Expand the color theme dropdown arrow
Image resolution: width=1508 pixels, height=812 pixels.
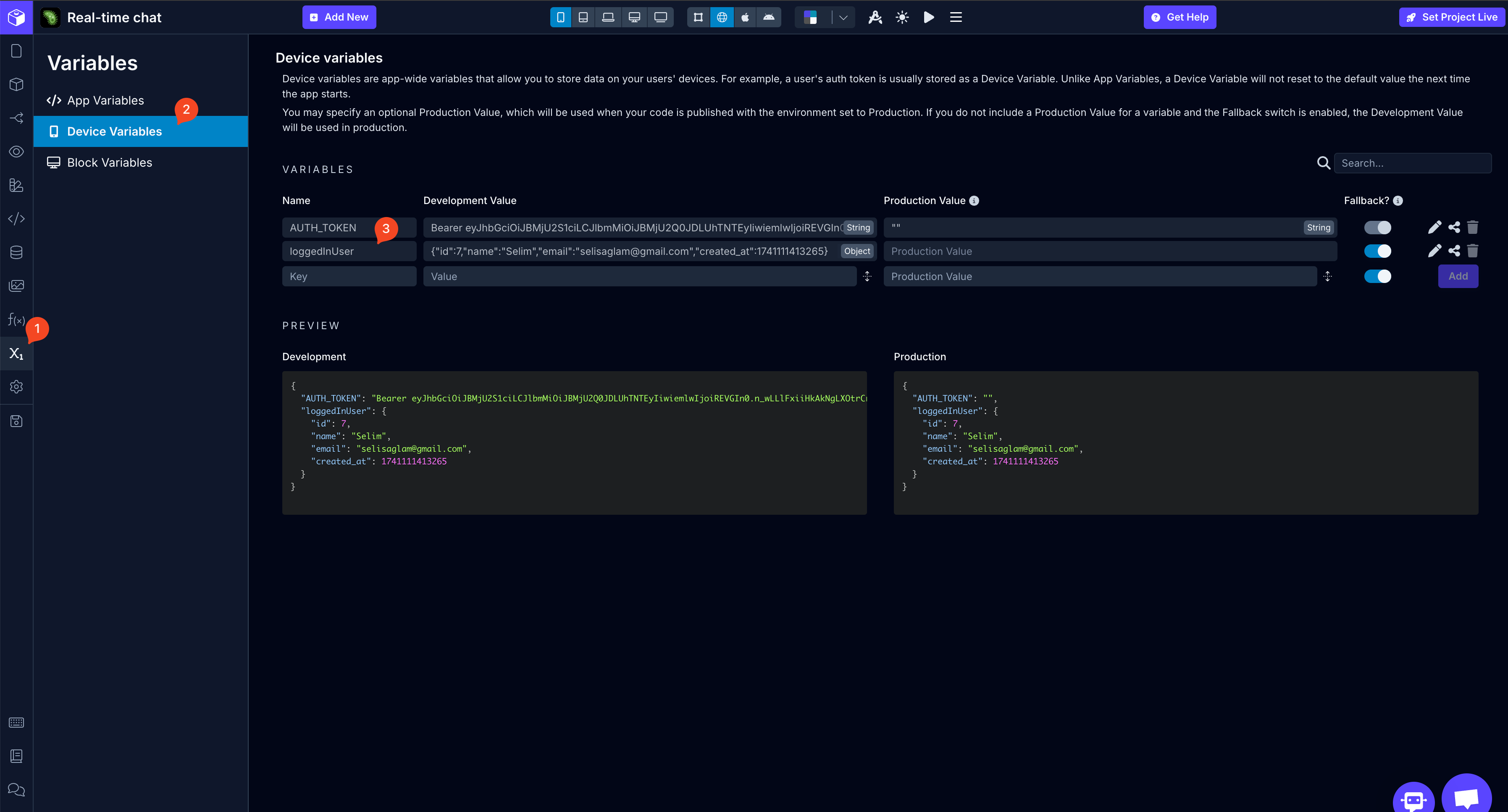pyautogui.click(x=843, y=17)
